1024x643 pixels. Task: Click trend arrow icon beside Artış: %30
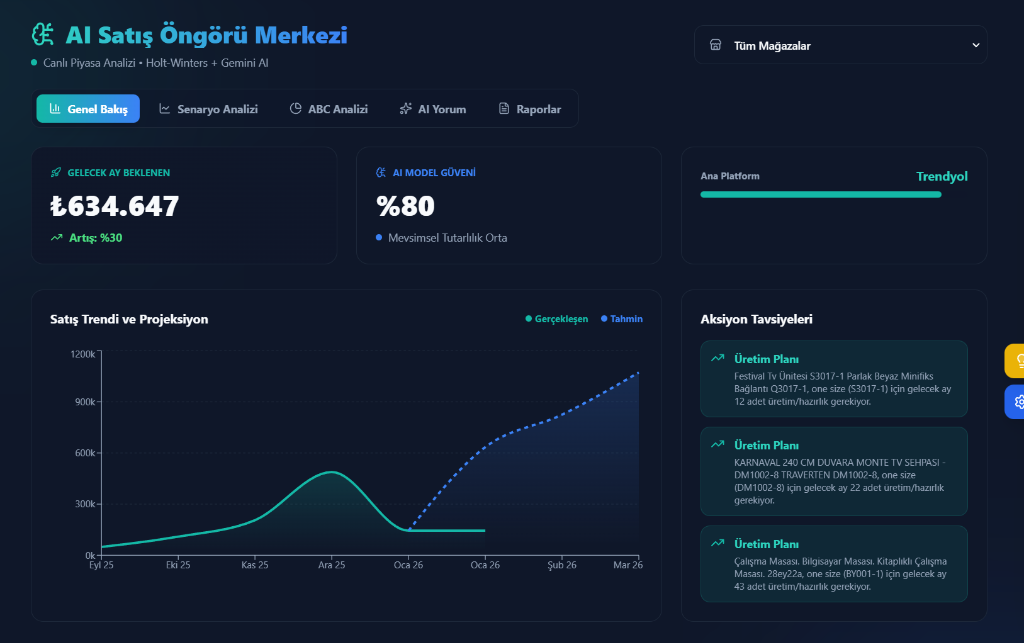pos(57,238)
